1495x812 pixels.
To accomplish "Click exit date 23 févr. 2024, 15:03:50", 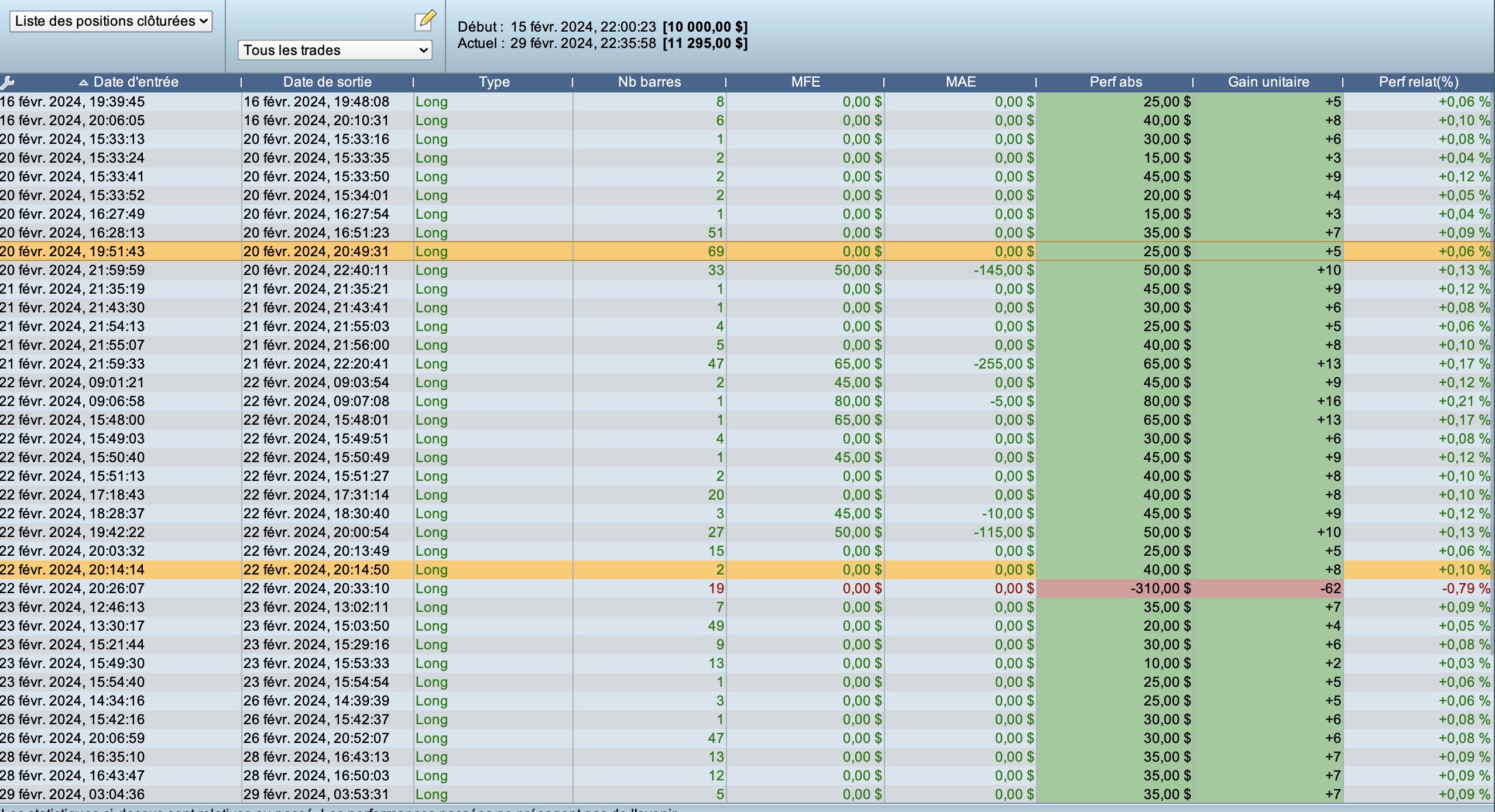I will 316,626.
